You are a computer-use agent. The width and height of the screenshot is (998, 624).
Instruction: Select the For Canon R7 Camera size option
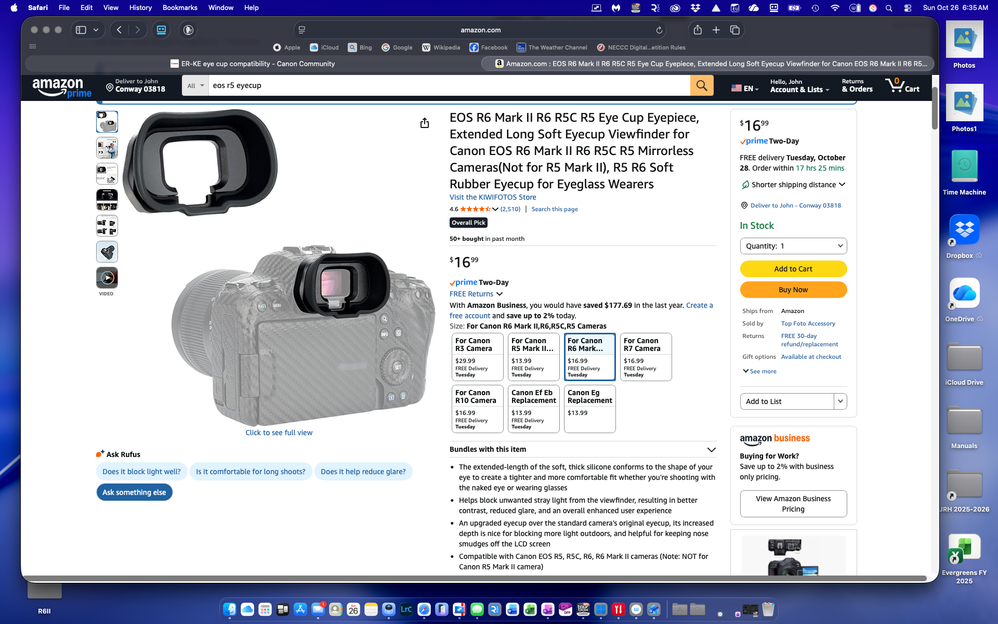[645, 357]
